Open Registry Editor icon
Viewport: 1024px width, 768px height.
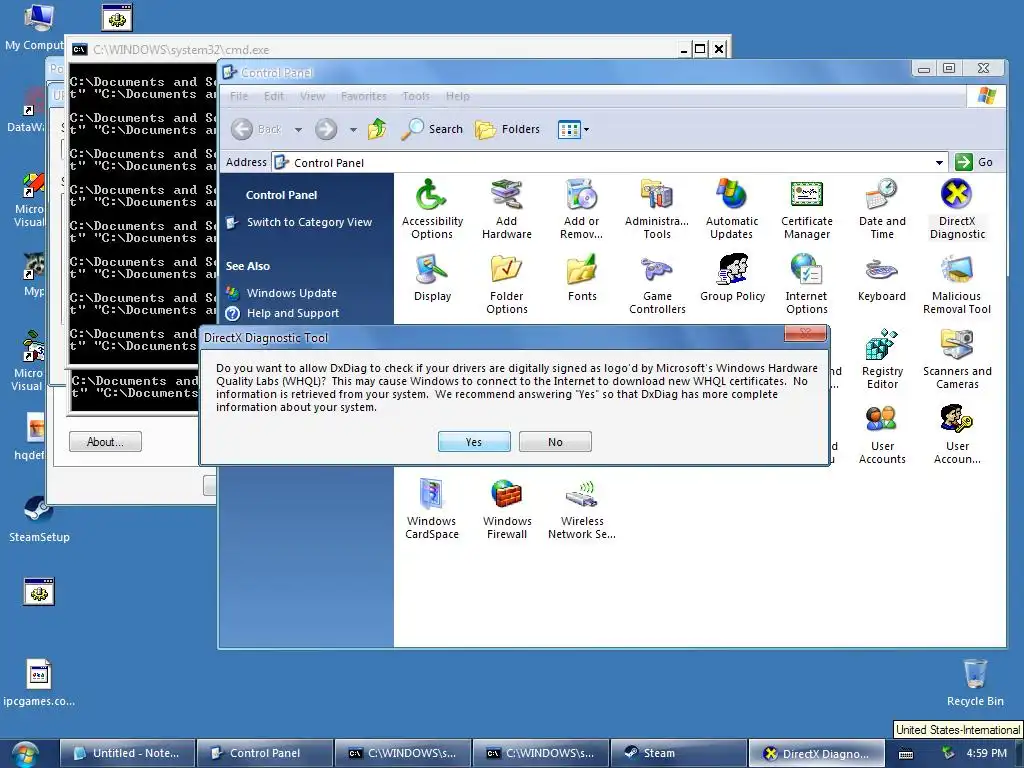click(882, 359)
